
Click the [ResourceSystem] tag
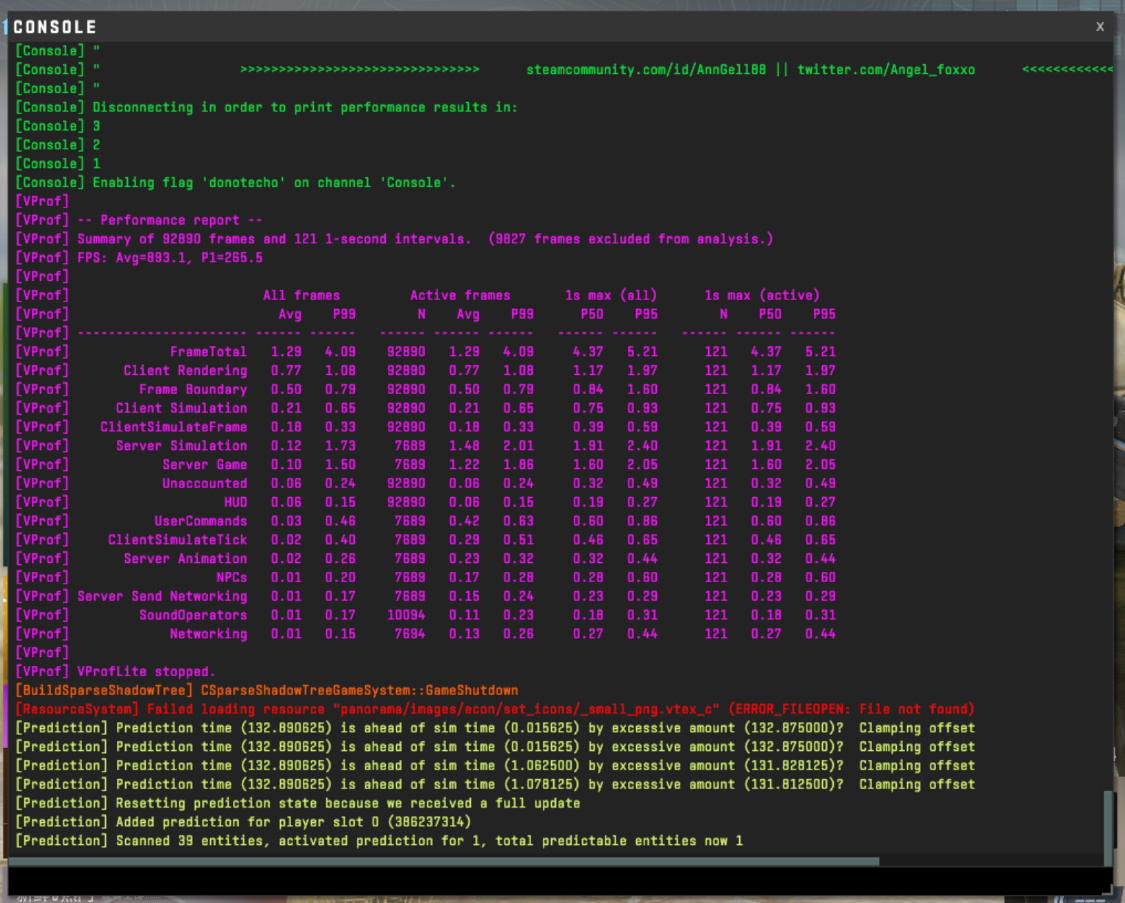77,709
